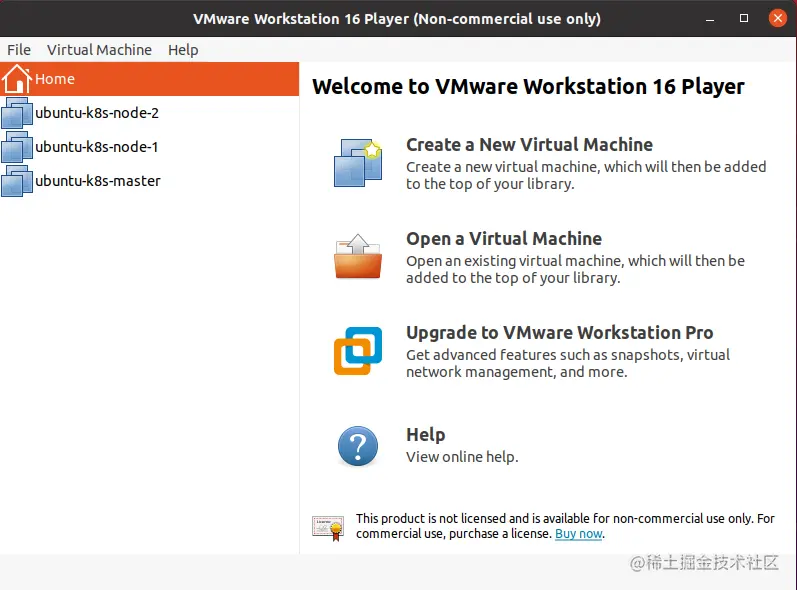Click 'Welcome to VMware Workstation 16 Player' title
The width and height of the screenshot is (797, 590).
click(x=528, y=86)
